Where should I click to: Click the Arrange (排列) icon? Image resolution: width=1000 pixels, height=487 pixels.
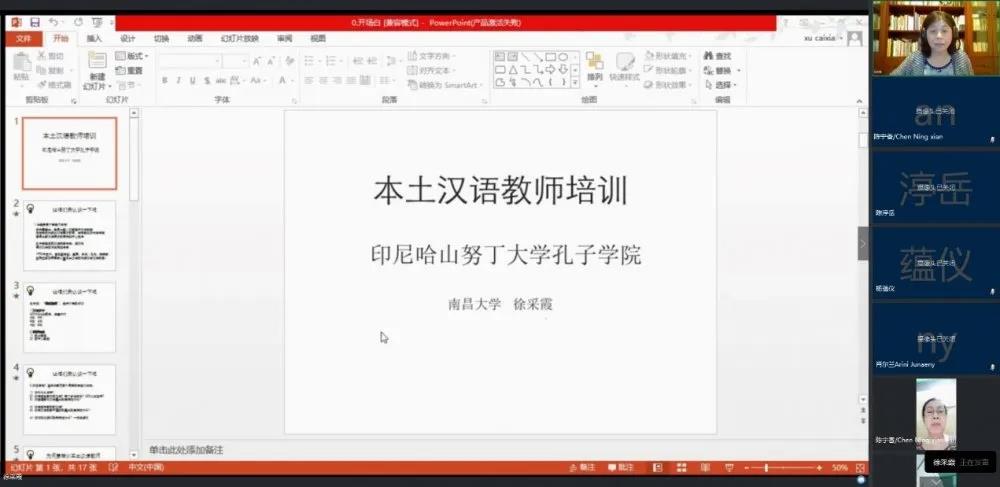coord(594,61)
